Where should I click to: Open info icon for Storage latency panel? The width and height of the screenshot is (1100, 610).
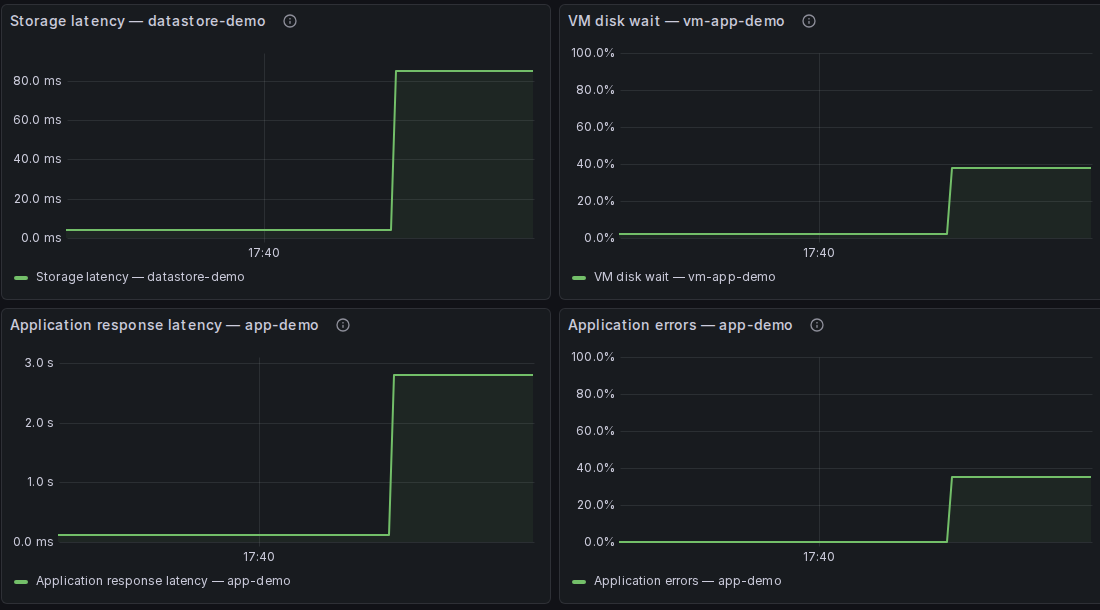(290, 21)
